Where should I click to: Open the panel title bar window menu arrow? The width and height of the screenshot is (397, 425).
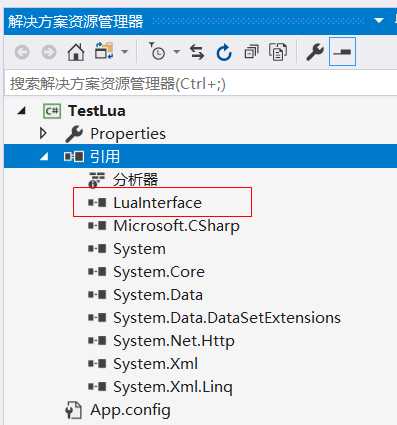(x=379, y=21)
